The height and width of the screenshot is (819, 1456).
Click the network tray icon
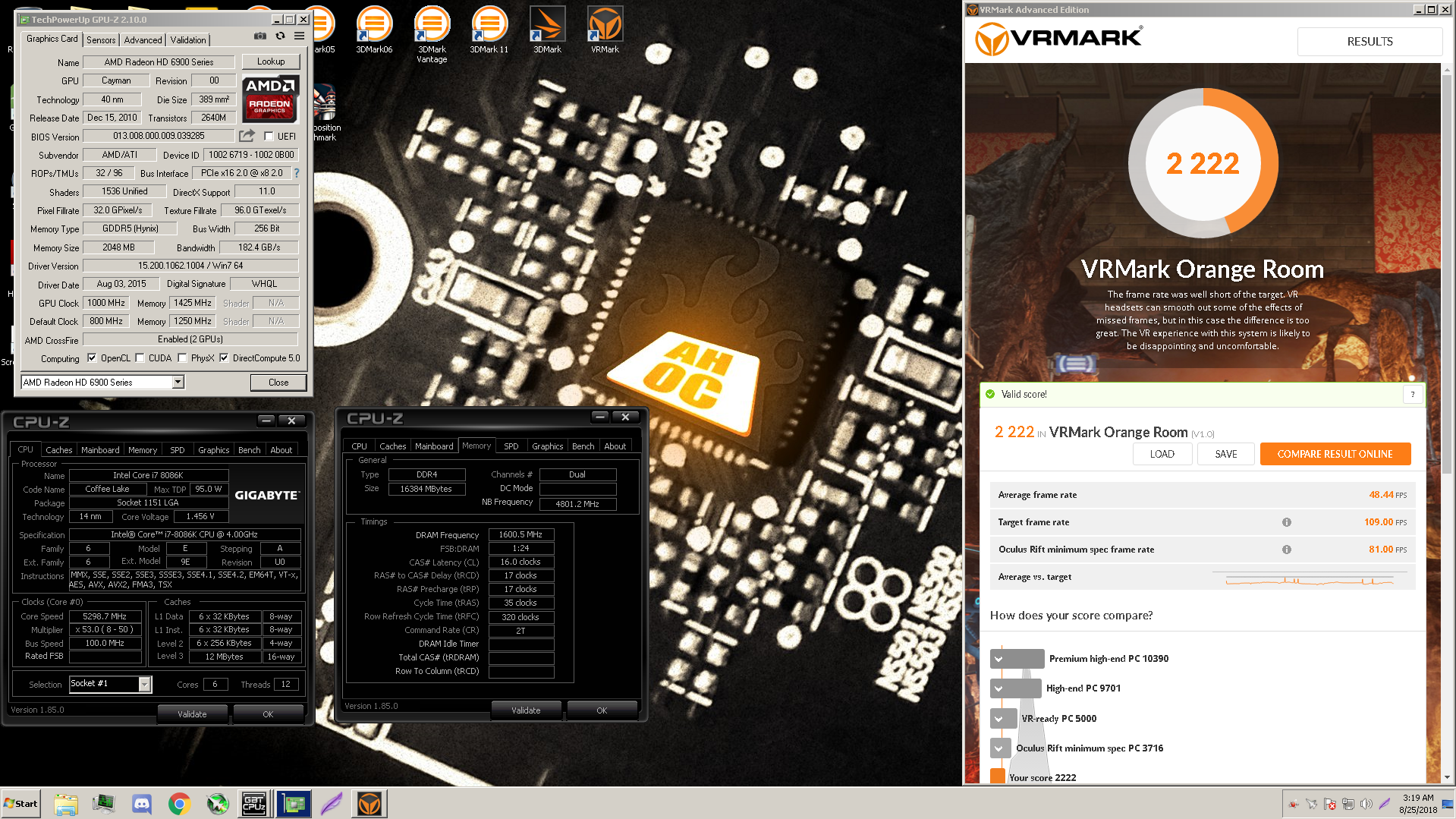[1348, 804]
